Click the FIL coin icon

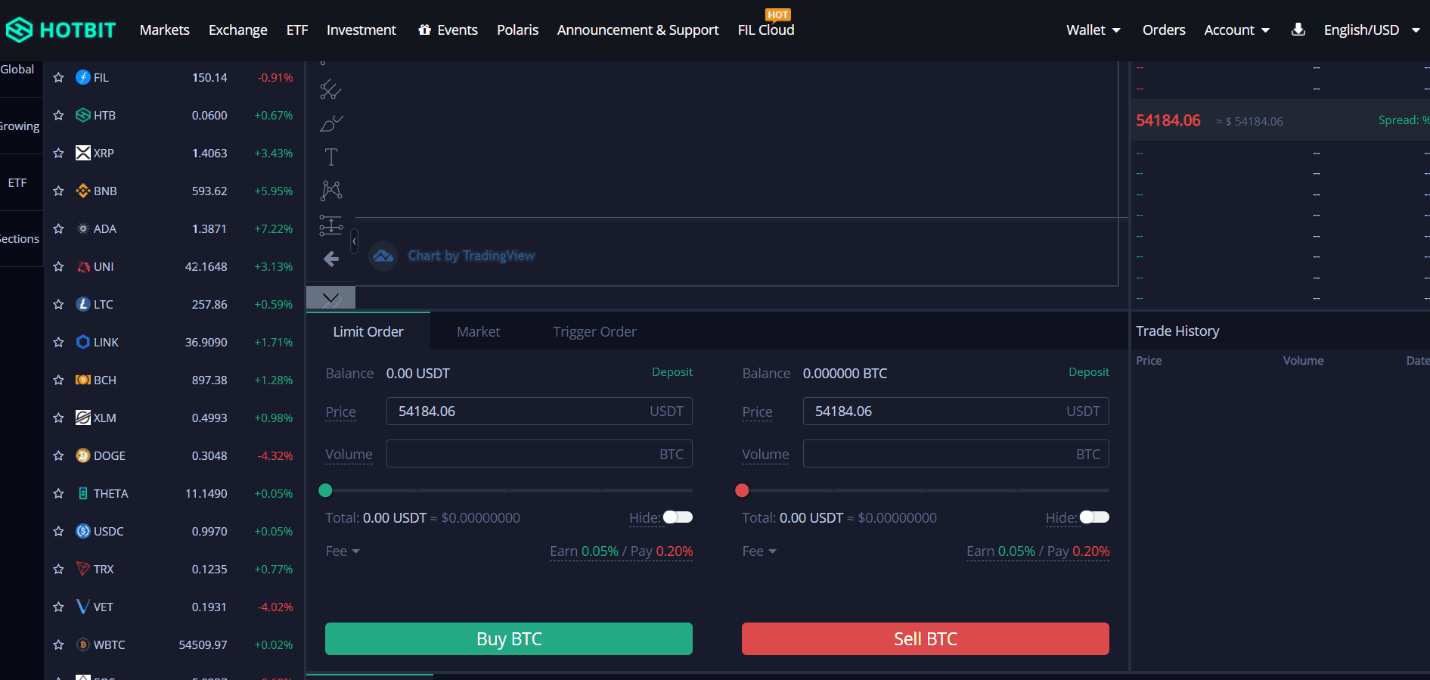click(83, 77)
